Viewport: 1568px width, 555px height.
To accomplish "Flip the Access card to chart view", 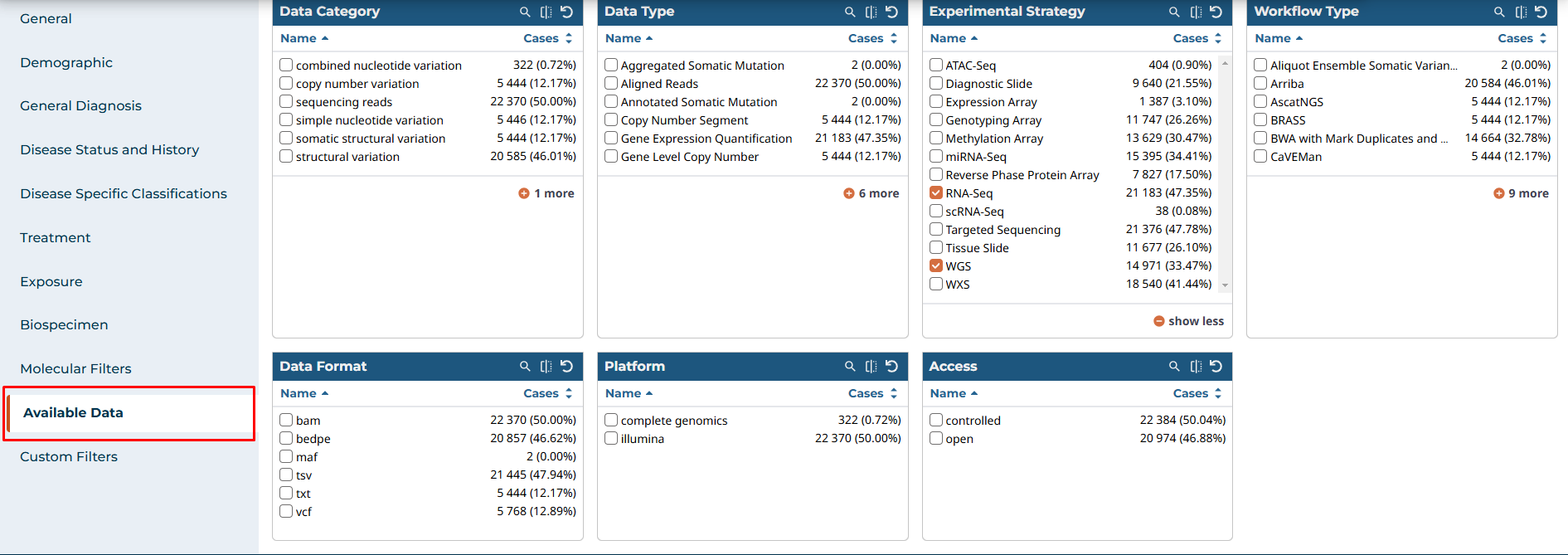I will [1196, 366].
